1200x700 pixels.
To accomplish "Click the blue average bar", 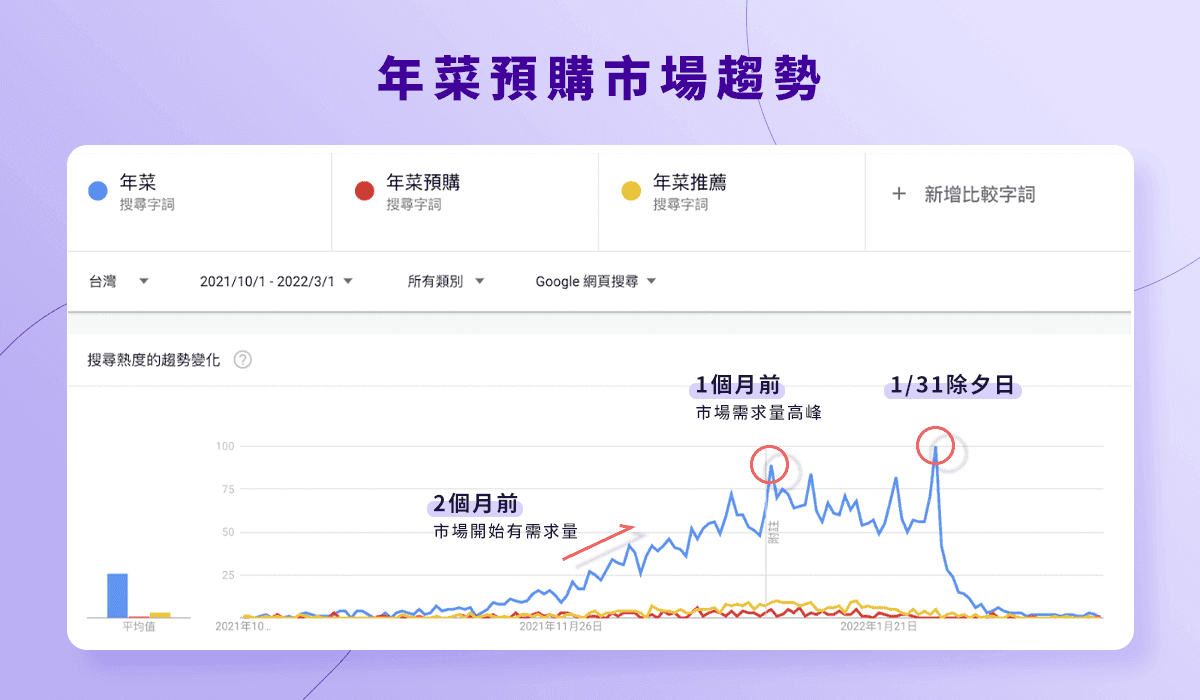I will [117, 595].
